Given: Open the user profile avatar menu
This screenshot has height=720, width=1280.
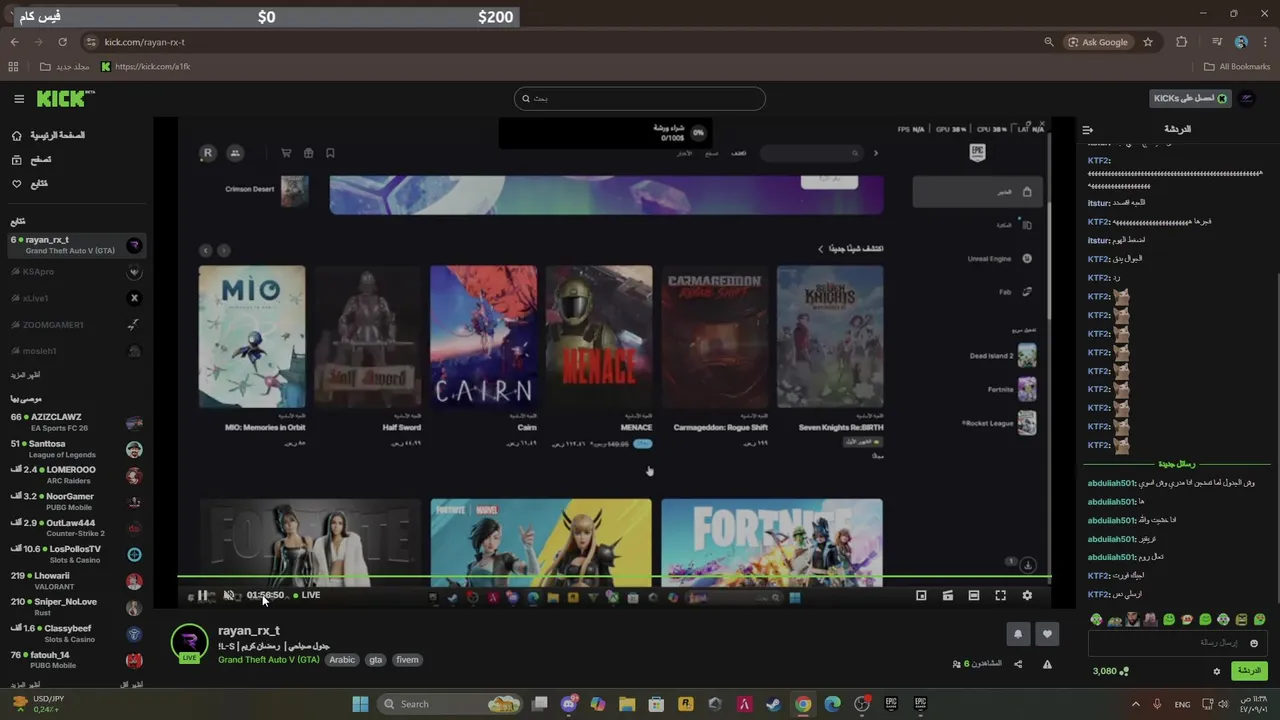Looking at the screenshot, I should tap(1246, 98).
